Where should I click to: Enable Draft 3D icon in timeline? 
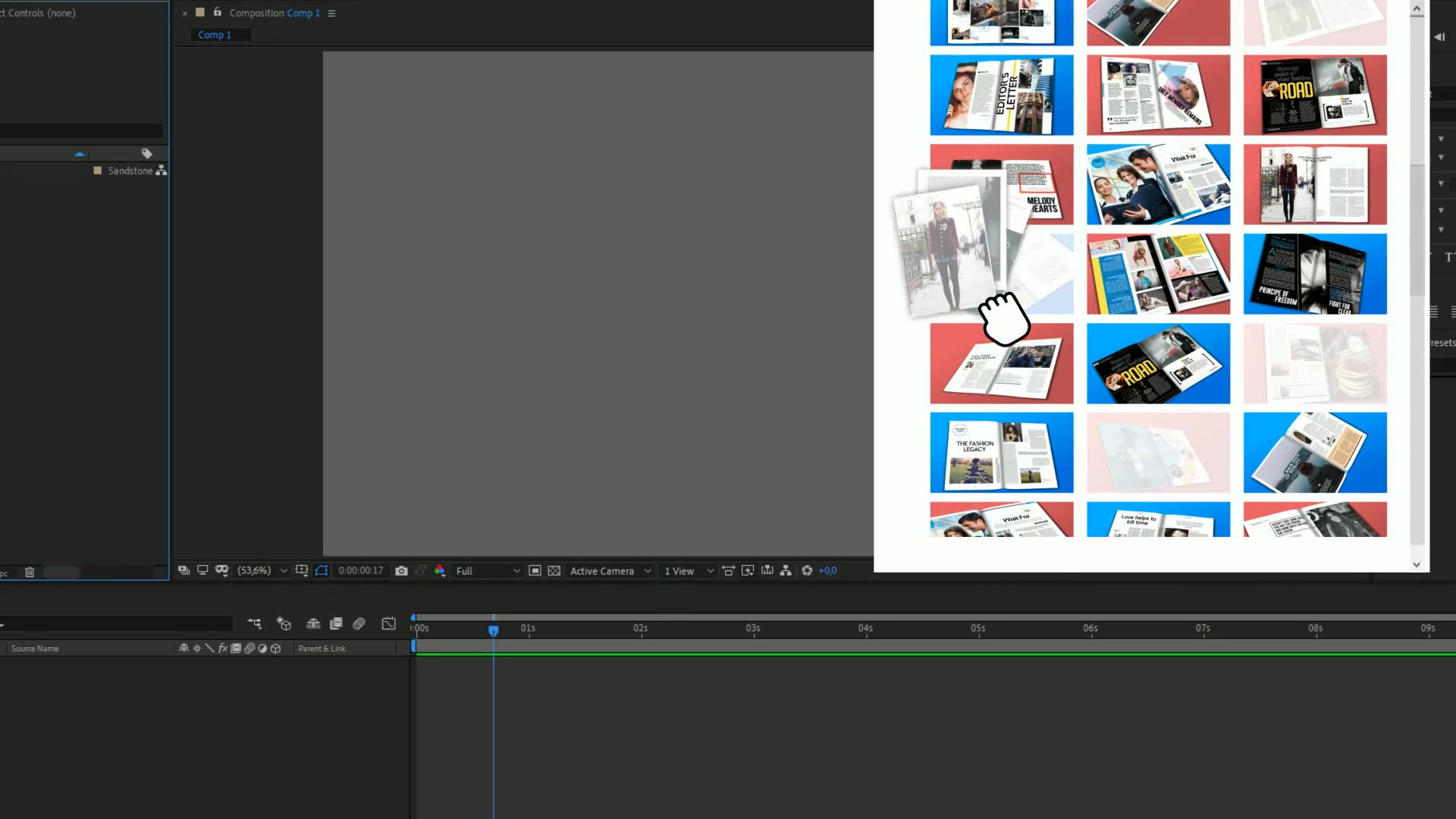point(284,623)
